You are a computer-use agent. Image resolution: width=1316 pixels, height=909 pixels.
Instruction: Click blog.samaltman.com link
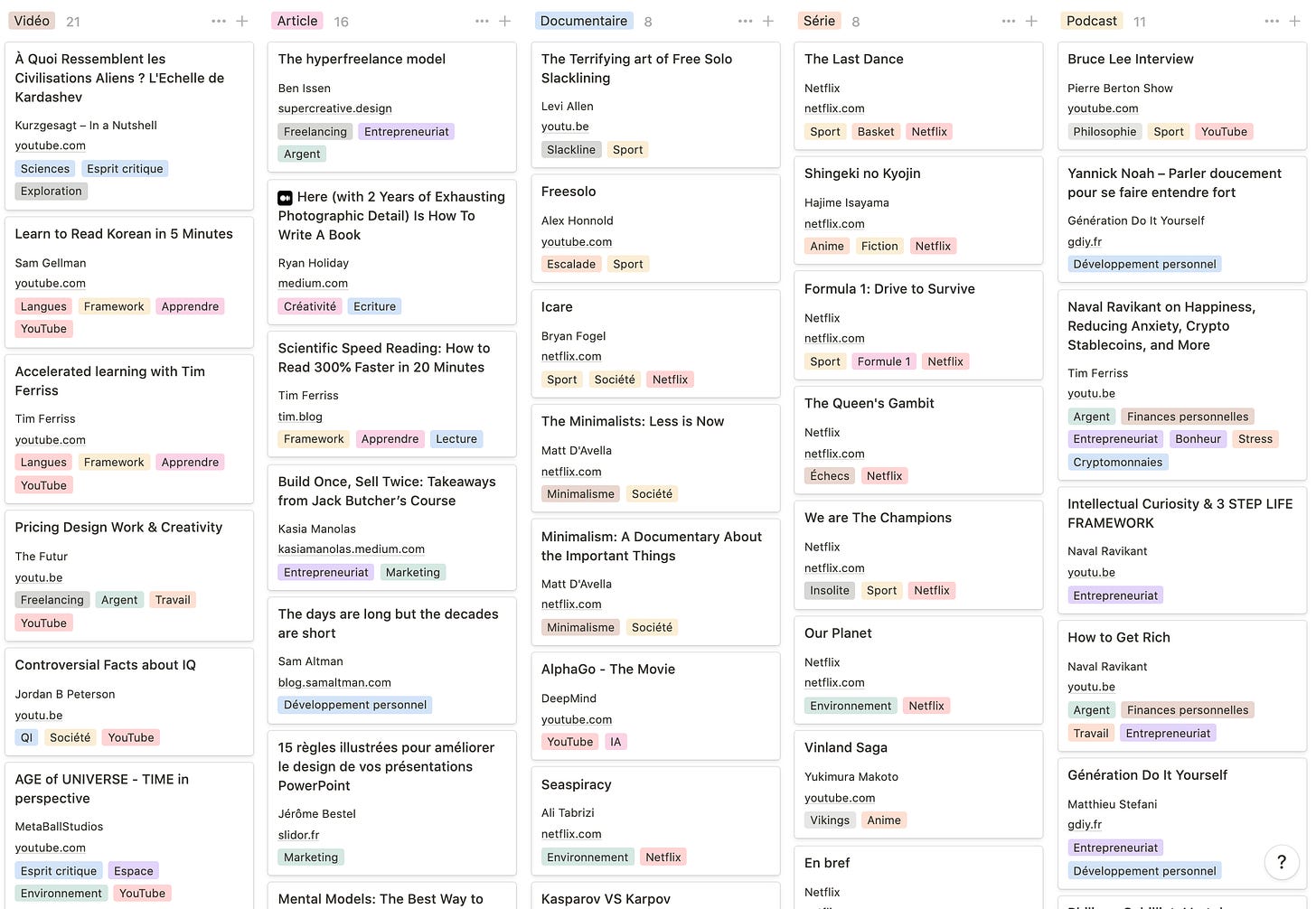(x=334, y=682)
